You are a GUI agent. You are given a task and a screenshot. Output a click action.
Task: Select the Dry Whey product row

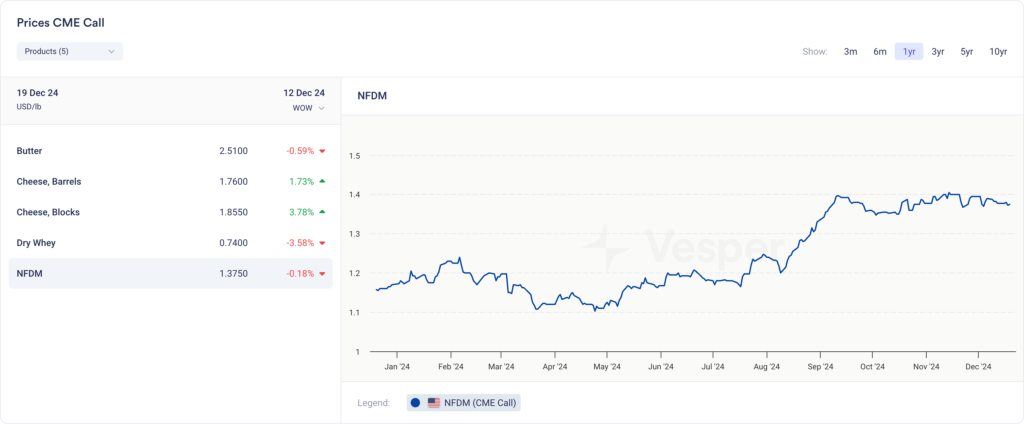[170, 243]
